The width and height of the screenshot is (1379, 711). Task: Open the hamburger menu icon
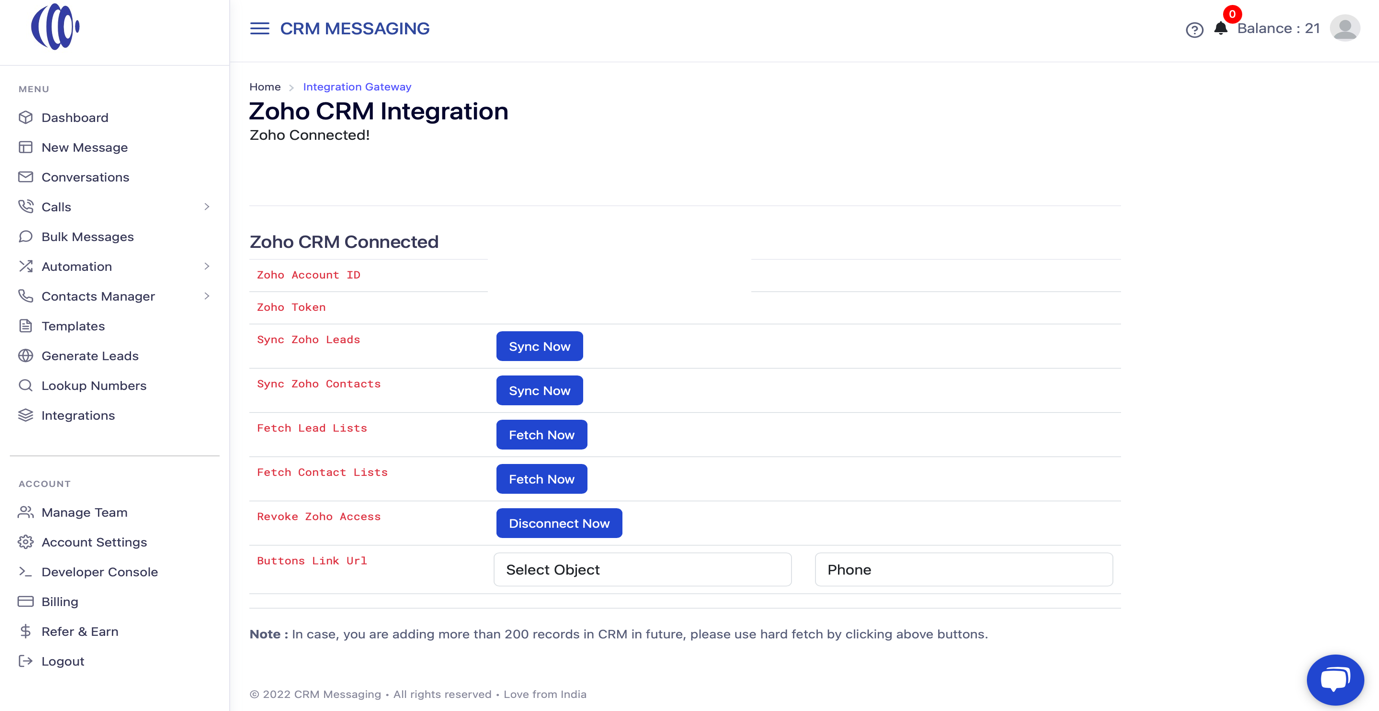tap(260, 29)
